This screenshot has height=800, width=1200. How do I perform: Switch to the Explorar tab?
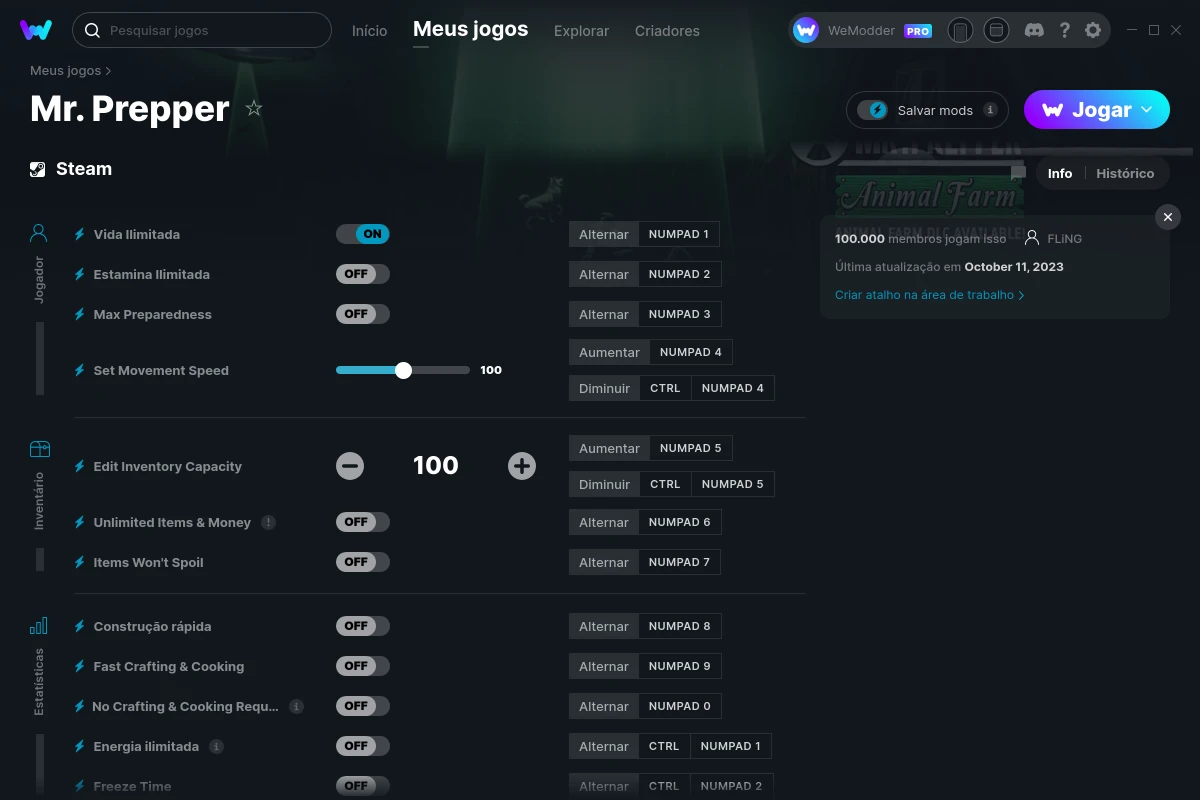pyautogui.click(x=581, y=31)
